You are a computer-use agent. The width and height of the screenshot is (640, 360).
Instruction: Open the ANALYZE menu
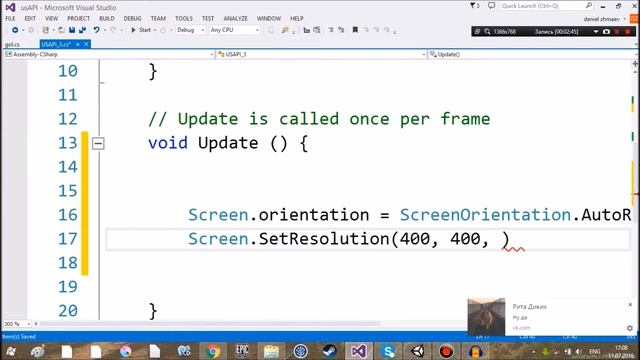pyautogui.click(x=236, y=18)
